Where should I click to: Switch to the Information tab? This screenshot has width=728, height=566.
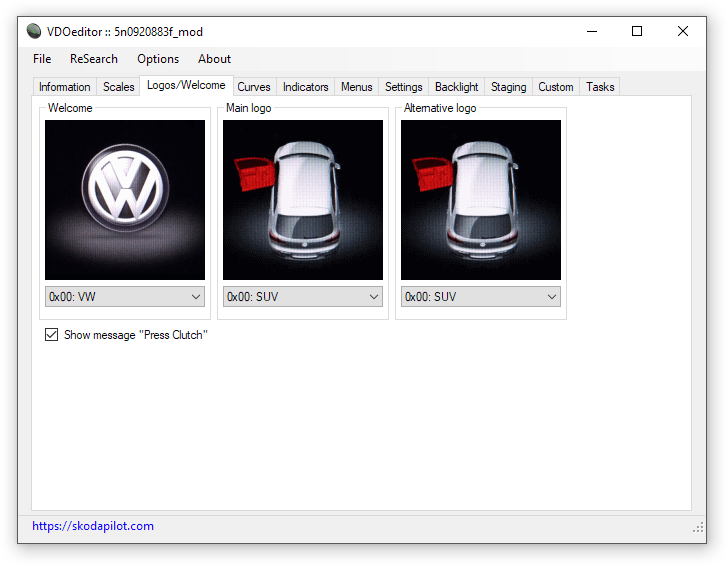click(65, 87)
